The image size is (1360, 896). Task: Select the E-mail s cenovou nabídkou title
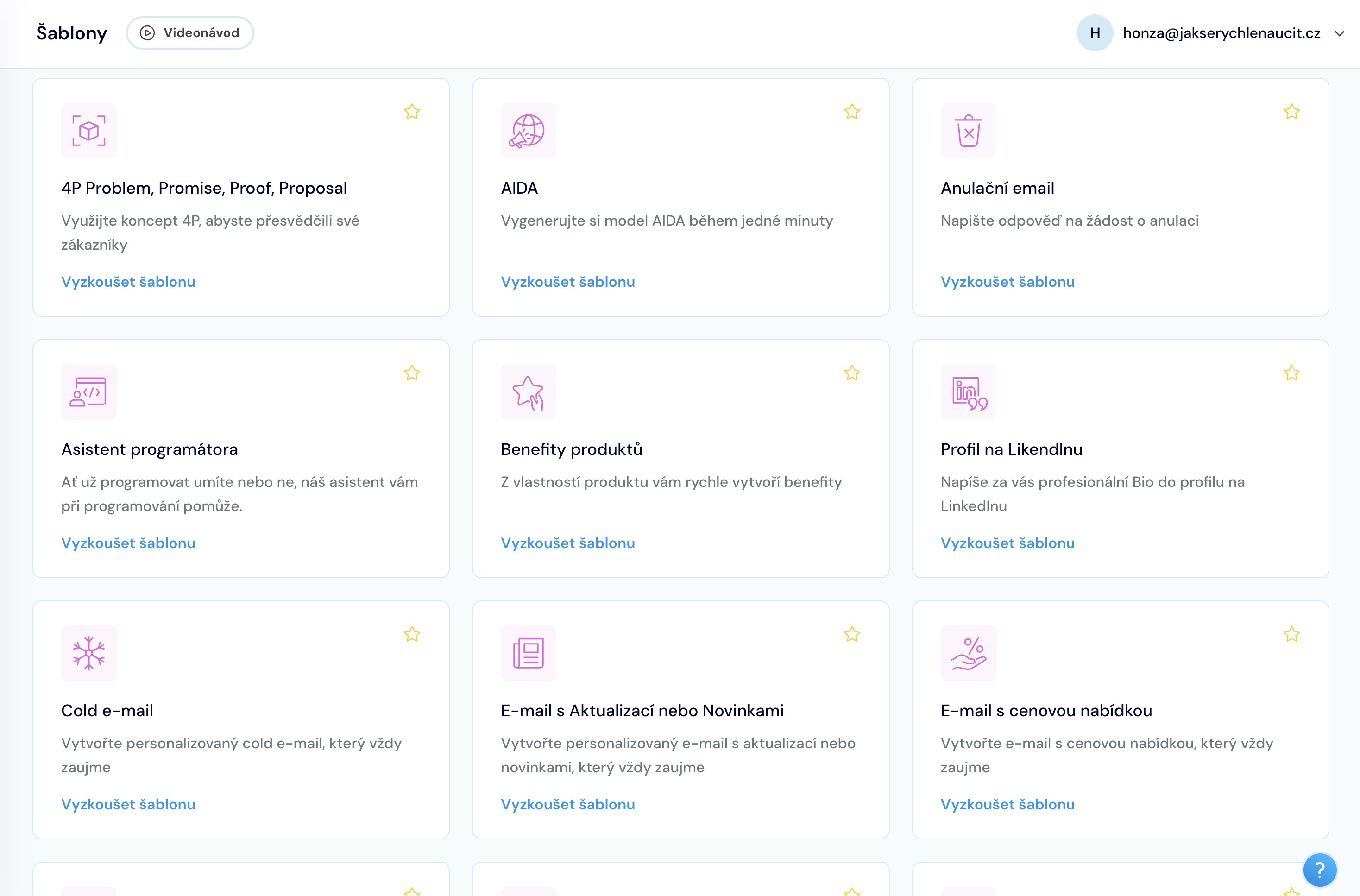(x=1046, y=710)
